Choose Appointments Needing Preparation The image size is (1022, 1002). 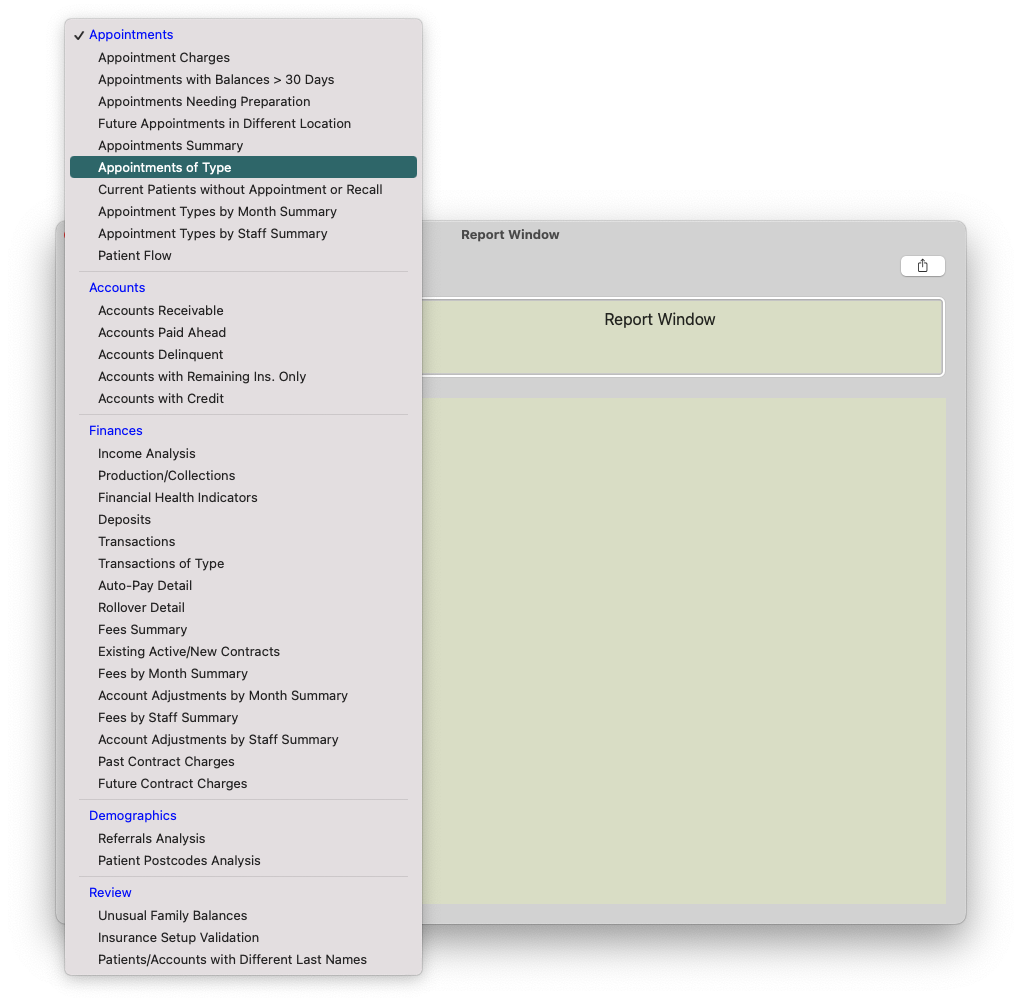[204, 102]
